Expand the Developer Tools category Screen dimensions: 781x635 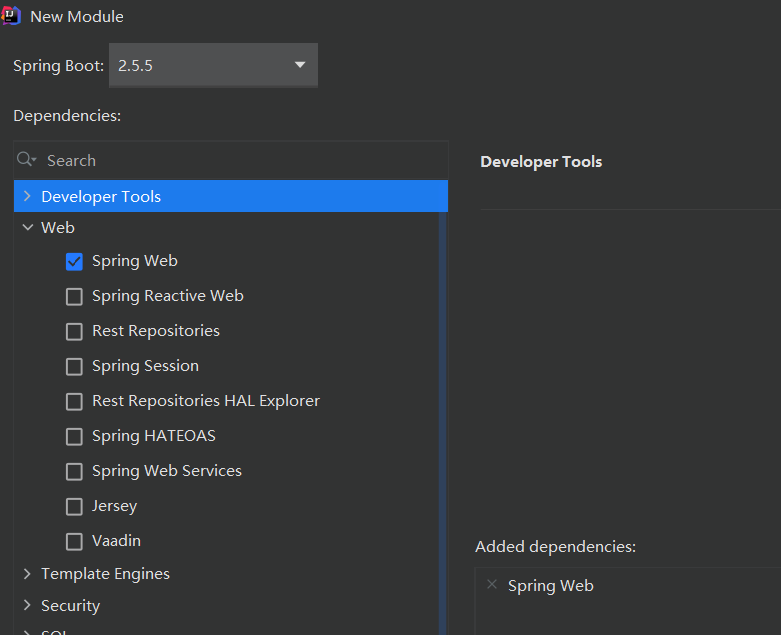click(27, 196)
